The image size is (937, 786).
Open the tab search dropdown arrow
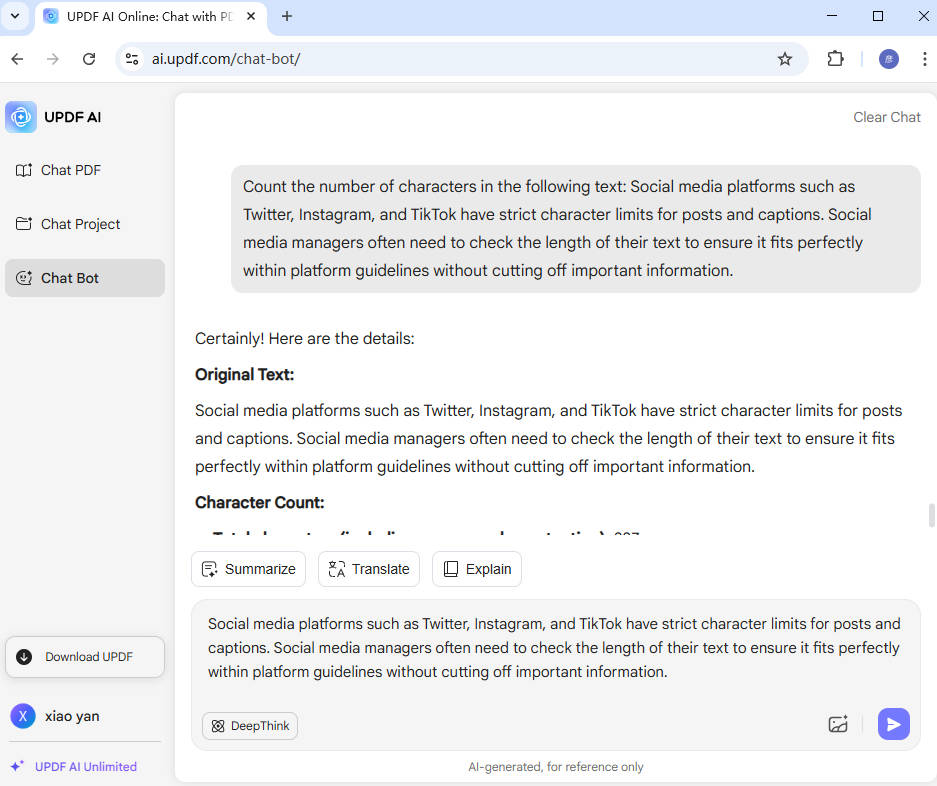(x=16, y=16)
